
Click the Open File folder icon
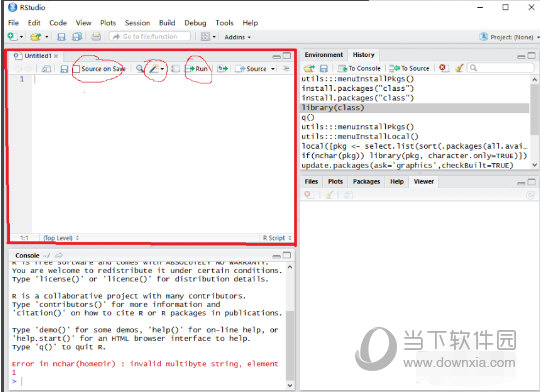(x=35, y=37)
